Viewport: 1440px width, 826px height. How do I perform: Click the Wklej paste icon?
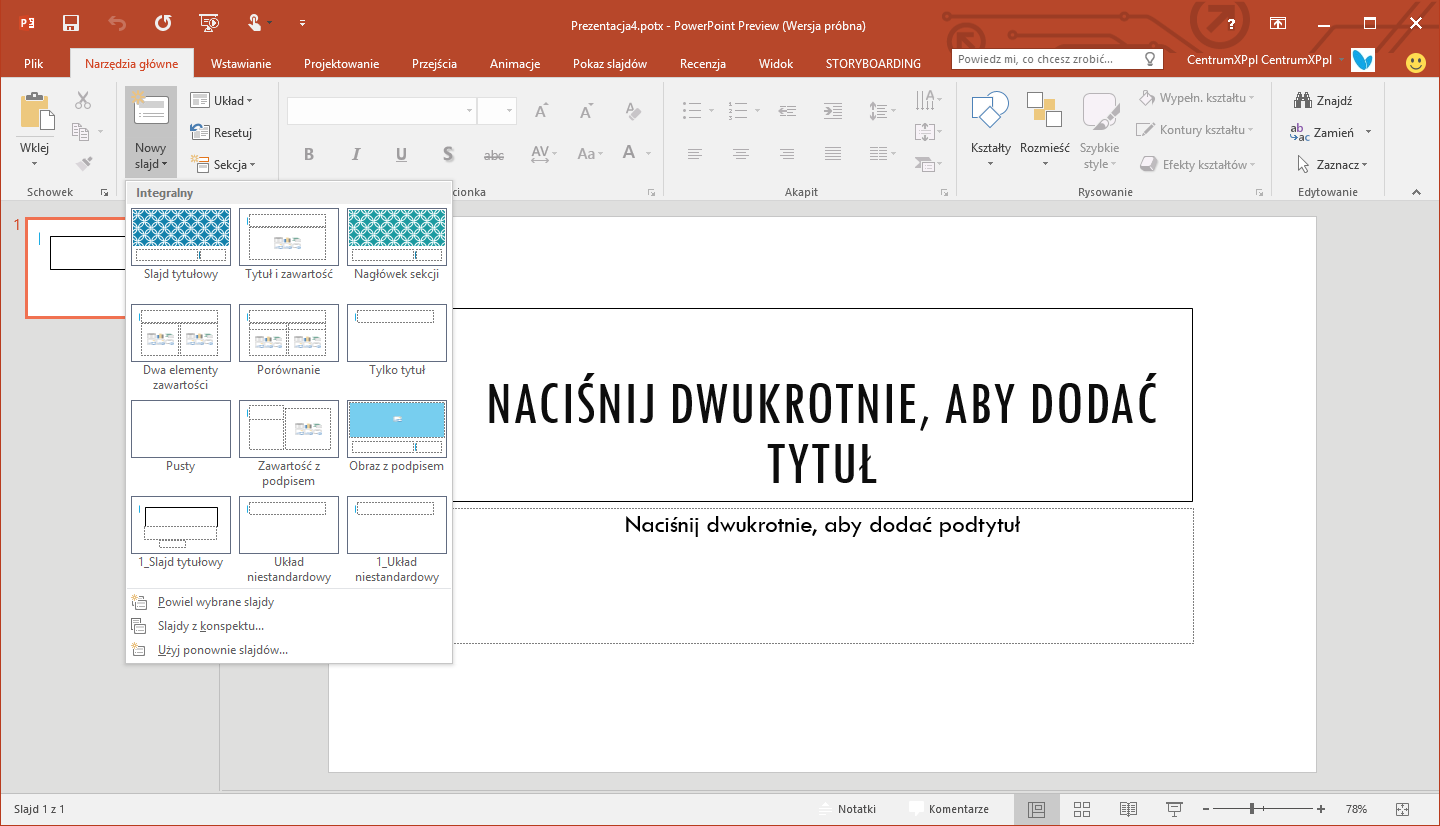point(36,111)
